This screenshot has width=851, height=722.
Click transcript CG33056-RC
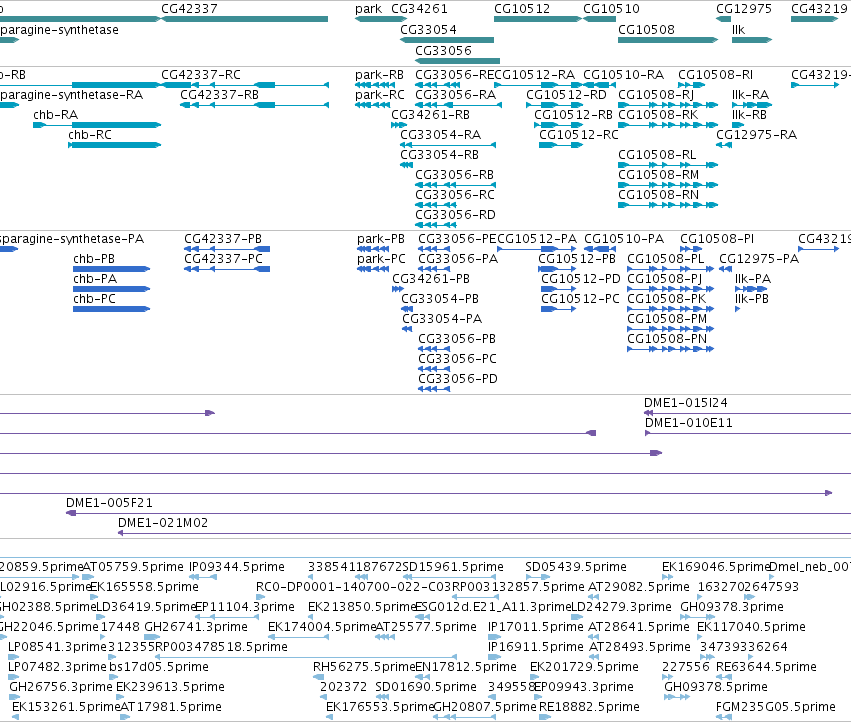point(455,195)
